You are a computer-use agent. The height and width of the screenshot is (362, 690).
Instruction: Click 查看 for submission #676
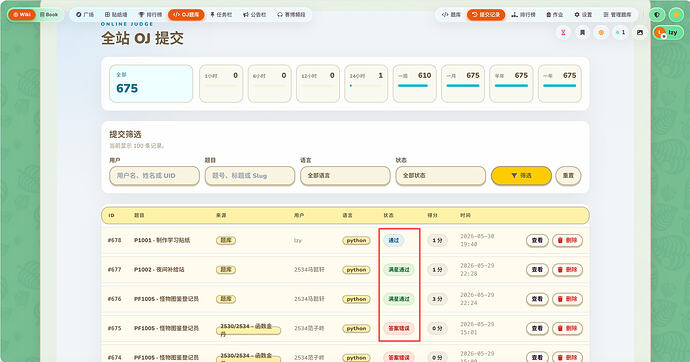click(537, 299)
